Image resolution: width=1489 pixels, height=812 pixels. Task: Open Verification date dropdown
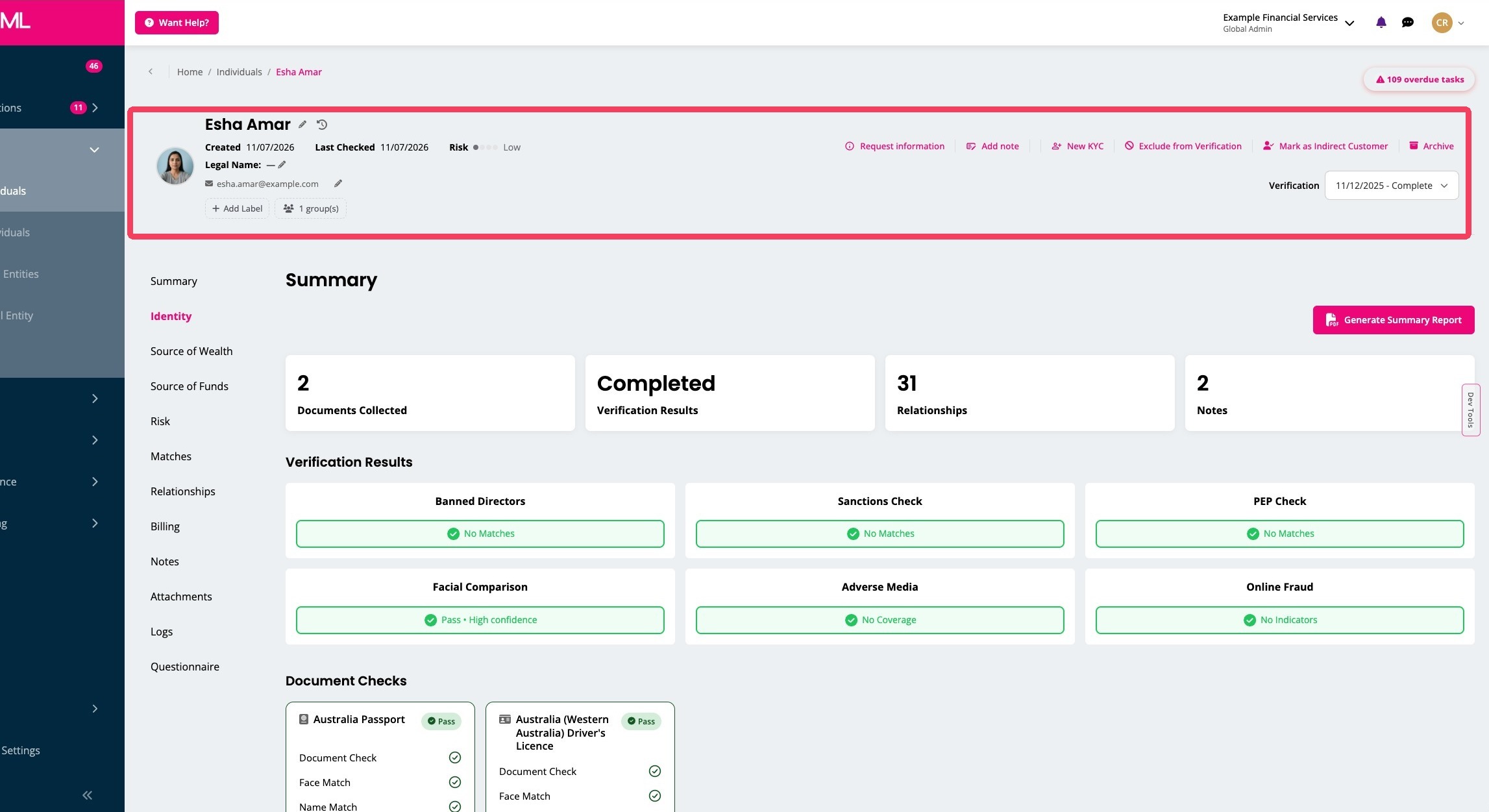pos(1391,186)
